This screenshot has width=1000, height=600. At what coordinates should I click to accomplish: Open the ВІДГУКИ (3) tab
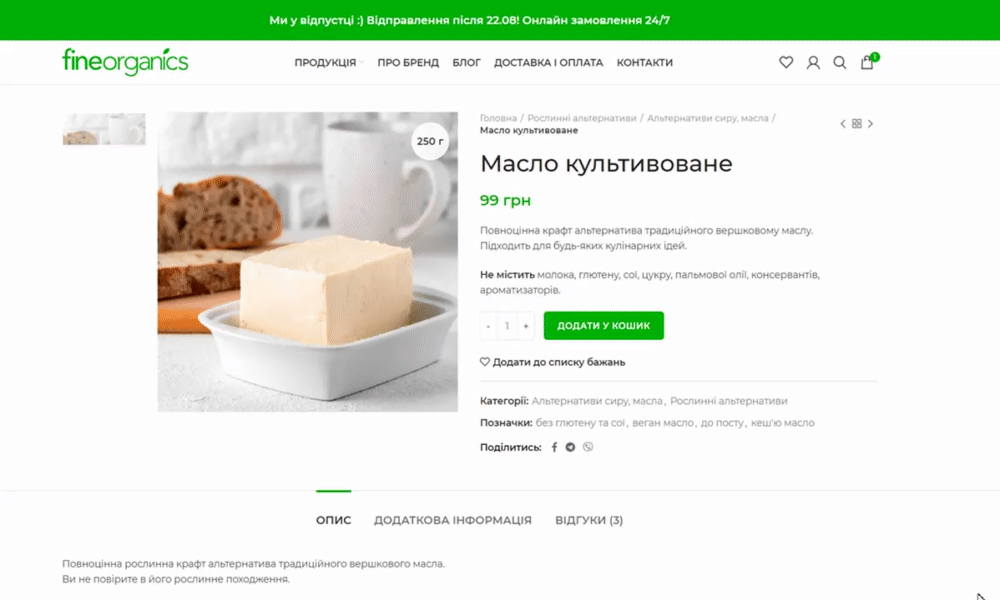tap(589, 520)
